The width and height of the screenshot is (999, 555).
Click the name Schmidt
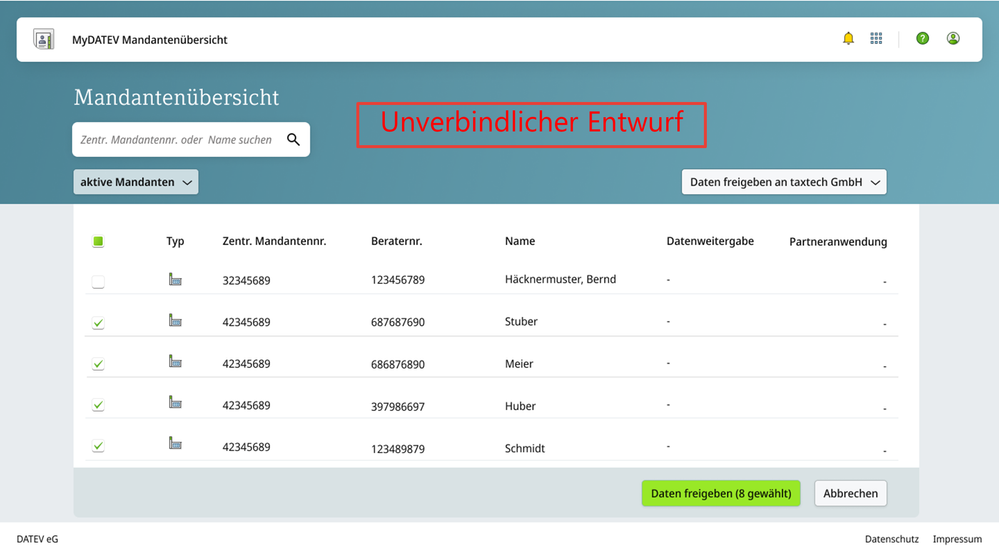click(x=524, y=448)
